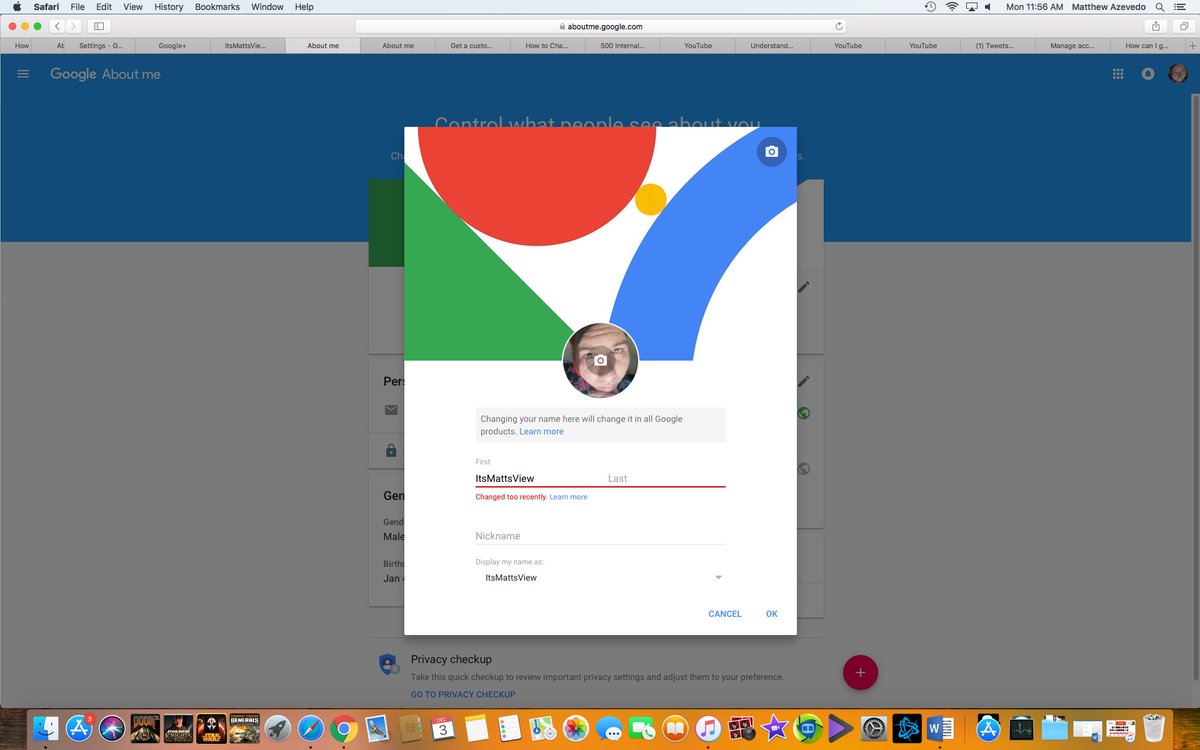Open the Bookmarks menu
This screenshot has width=1200, height=750.
point(217,7)
